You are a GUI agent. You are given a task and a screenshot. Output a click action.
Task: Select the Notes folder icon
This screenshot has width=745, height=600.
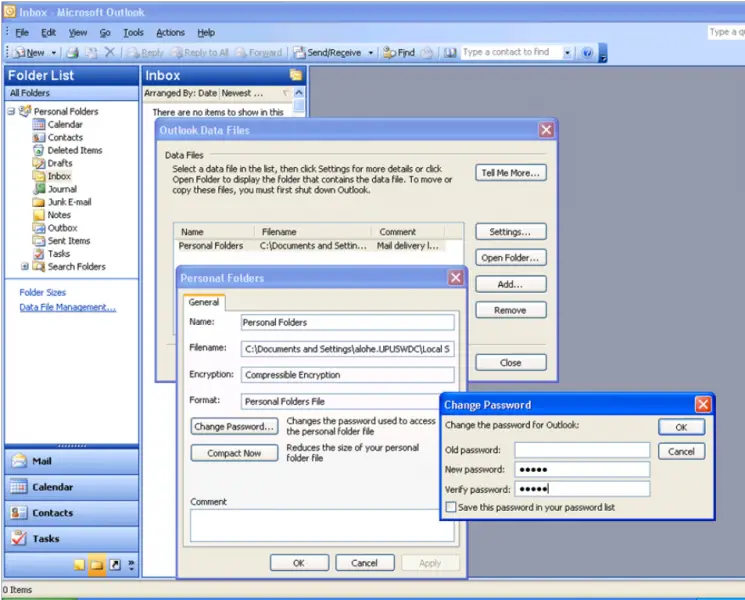38,215
